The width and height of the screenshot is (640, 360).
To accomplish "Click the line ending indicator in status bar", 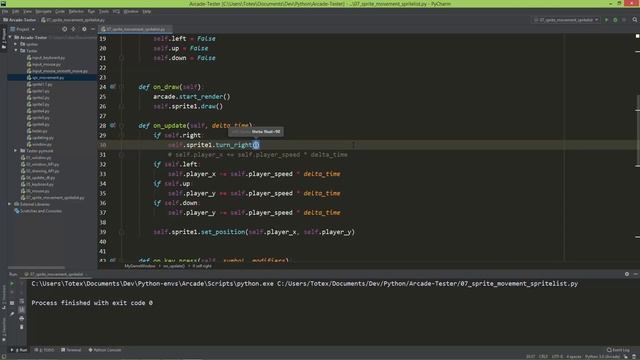I will click(543, 357).
